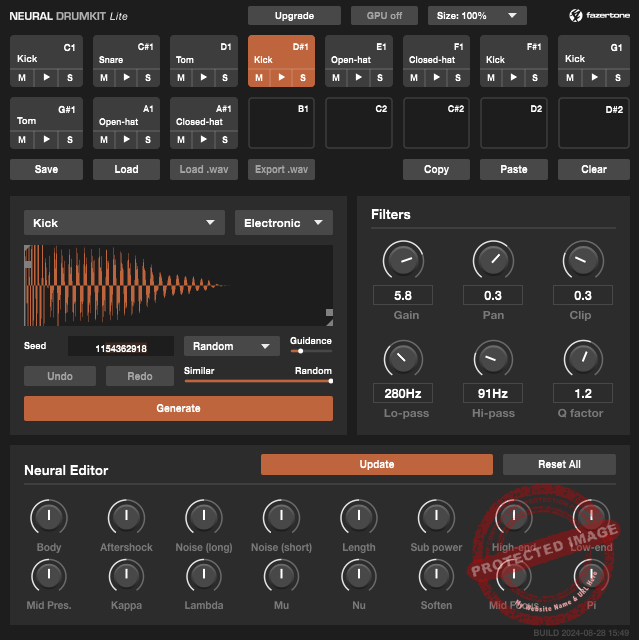Click the Redo button
The height and width of the screenshot is (640, 639).
click(140, 376)
